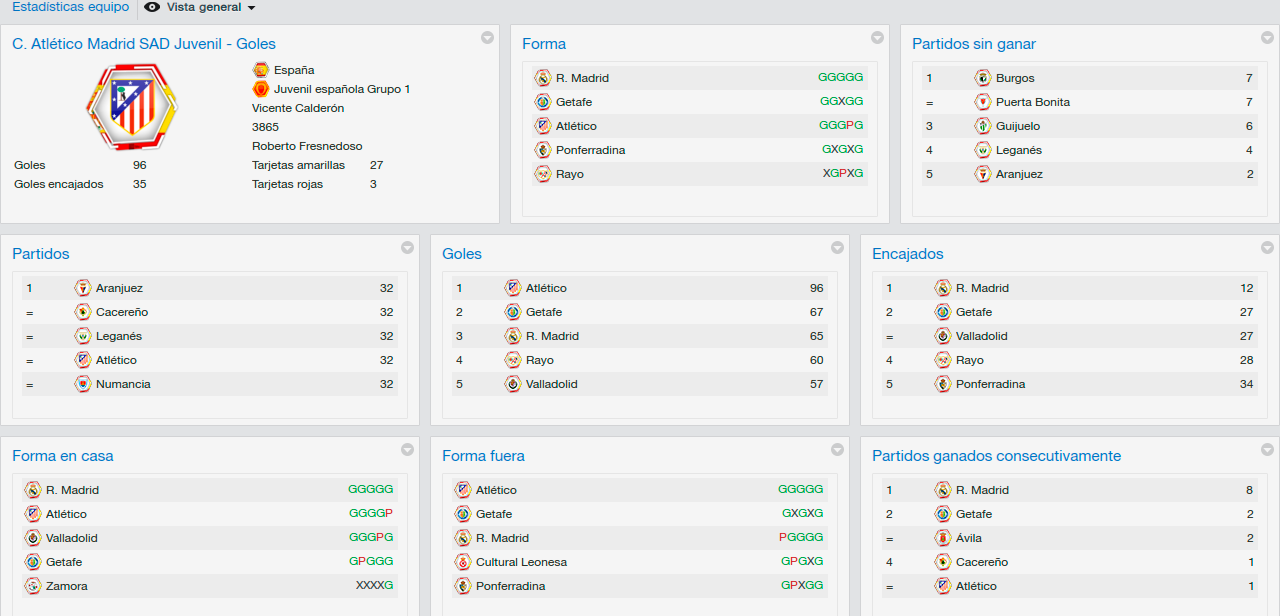
Task: Open the Partidos ganados consecutivamente heading
Action: point(996,456)
